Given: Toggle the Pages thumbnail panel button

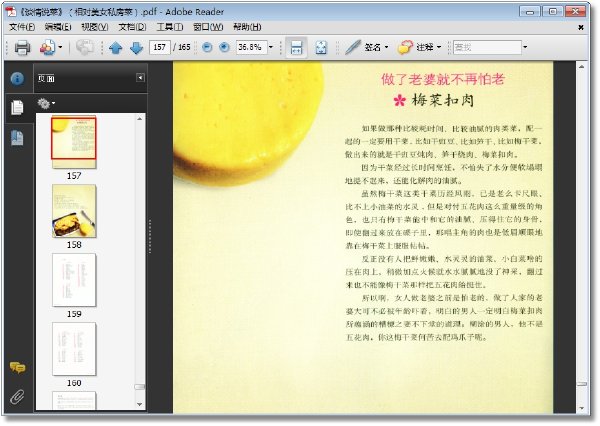Looking at the screenshot, I should [17, 107].
